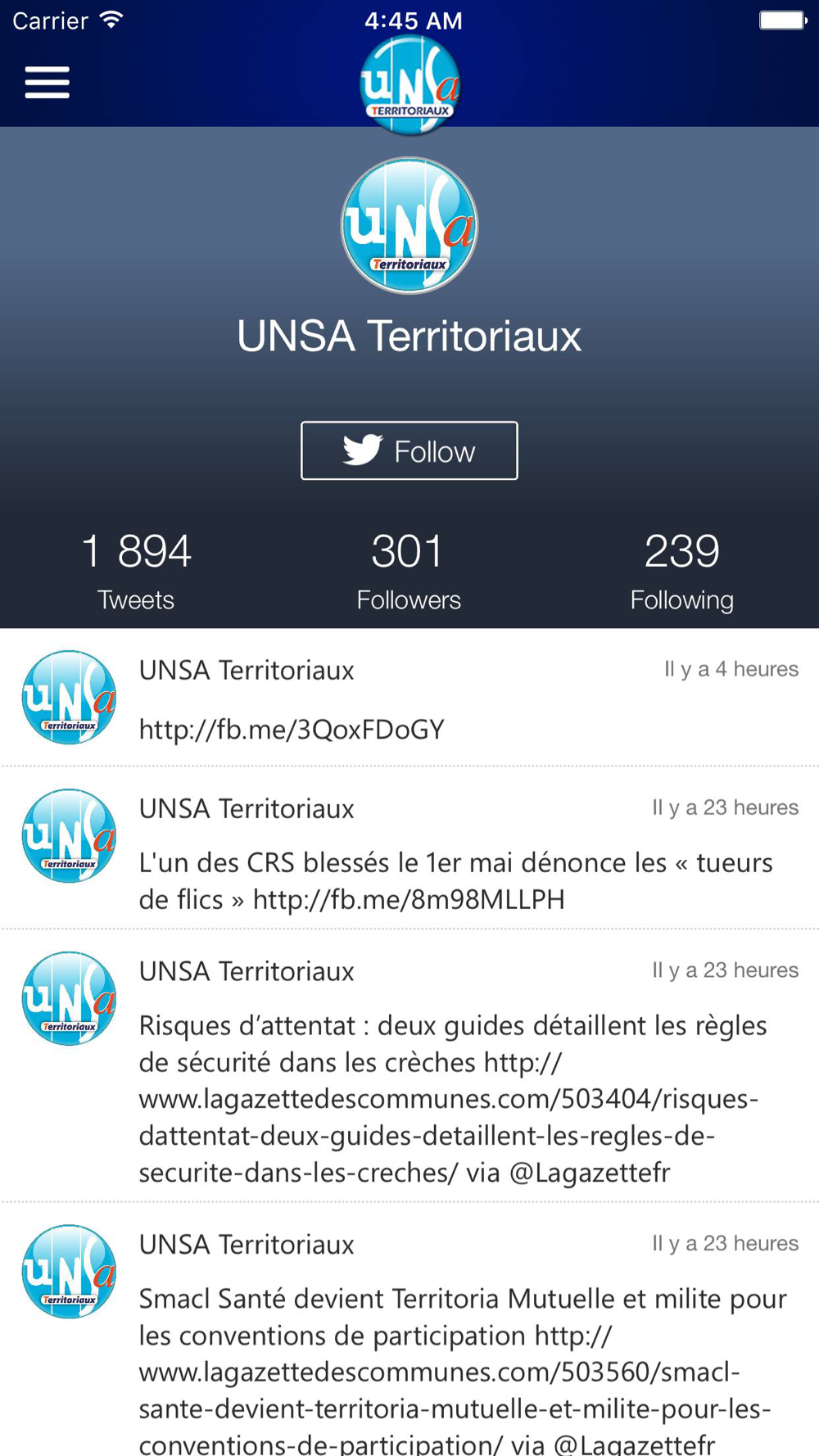Tap avatar of the CRS blessés tweet
The width and height of the screenshot is (819, 1456).
pos(69,835)
